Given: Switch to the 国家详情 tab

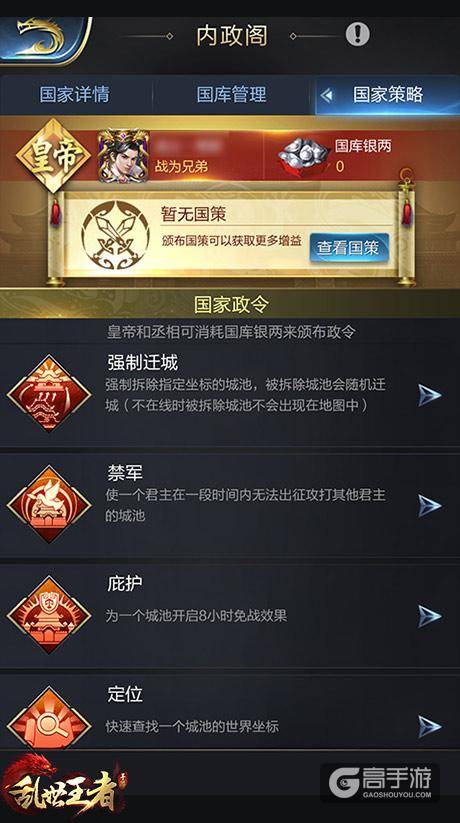Looking at the screenshot, I should 75,95.
